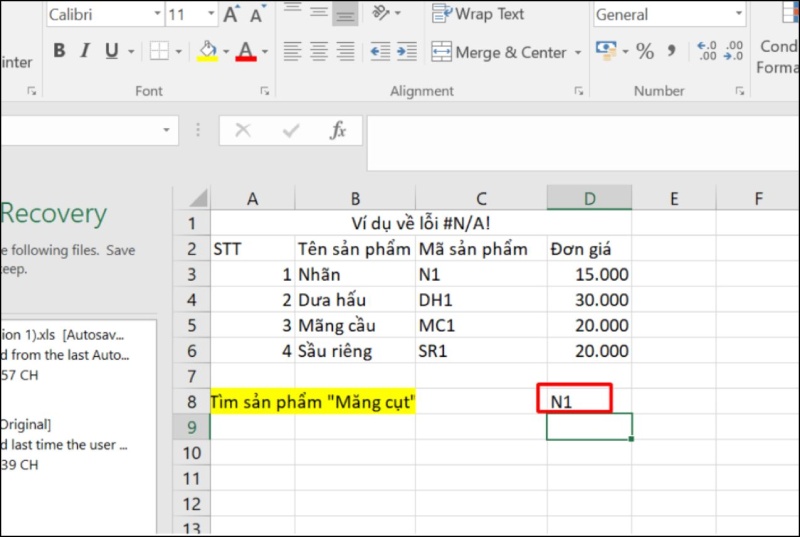The image size is (800, 537).
Task: Apply yellow Fill Color bucket
Action: click(x=207, y=51)
